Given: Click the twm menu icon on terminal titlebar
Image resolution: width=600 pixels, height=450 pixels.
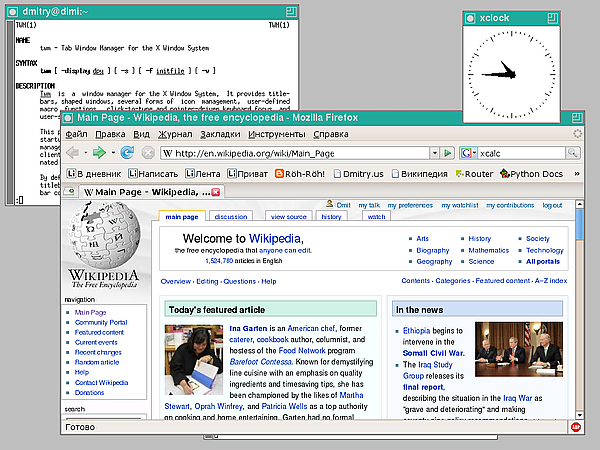Looking at the screenshot, I should [13, 12].
